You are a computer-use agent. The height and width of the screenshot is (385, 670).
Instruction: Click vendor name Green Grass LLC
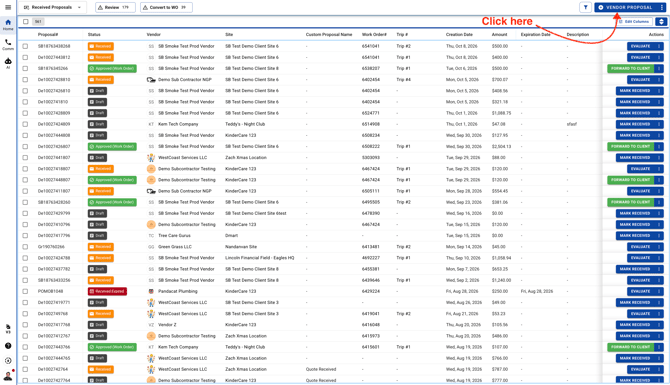175,247
